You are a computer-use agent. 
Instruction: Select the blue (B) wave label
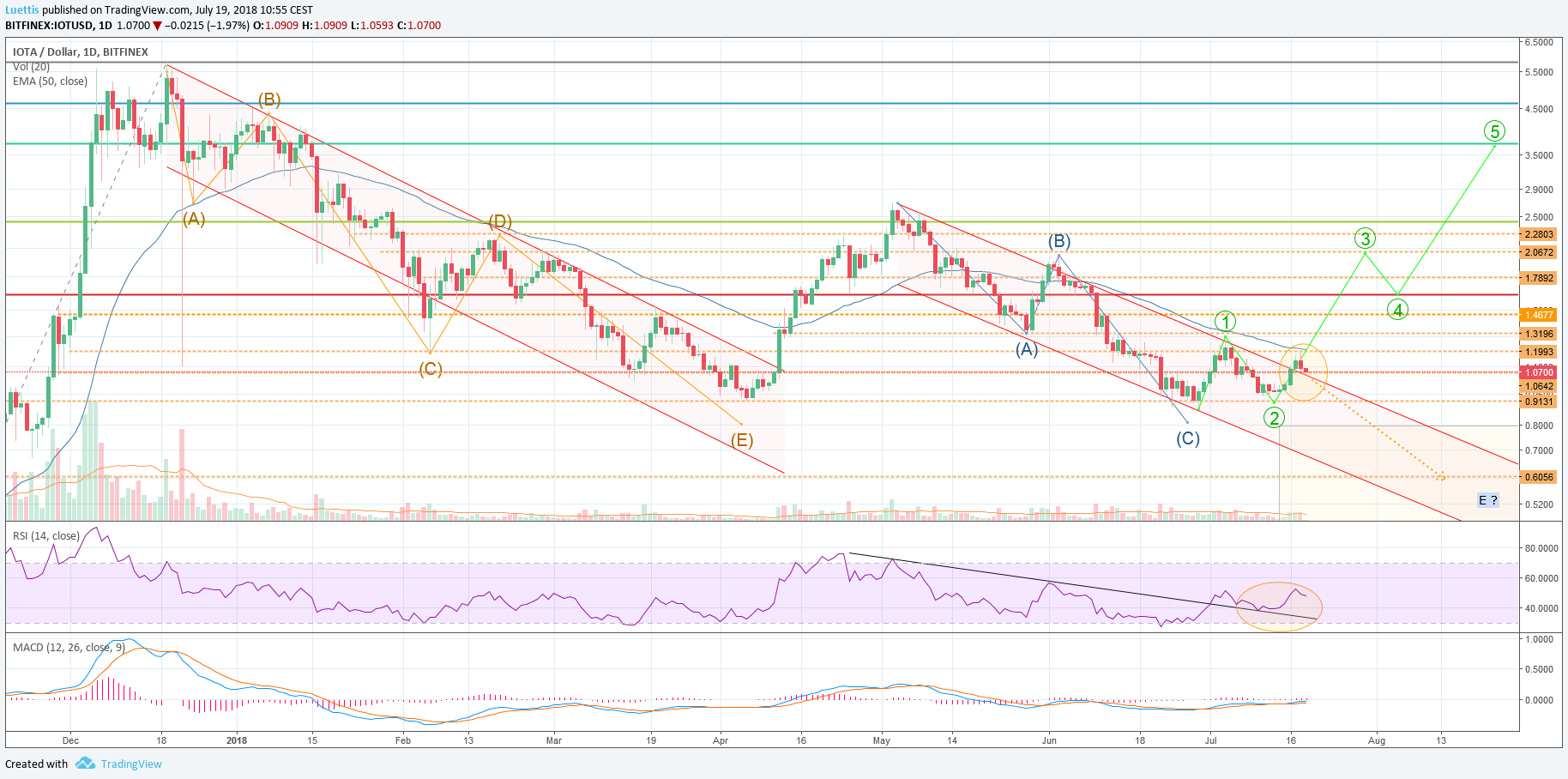[x=1059, y=241]
